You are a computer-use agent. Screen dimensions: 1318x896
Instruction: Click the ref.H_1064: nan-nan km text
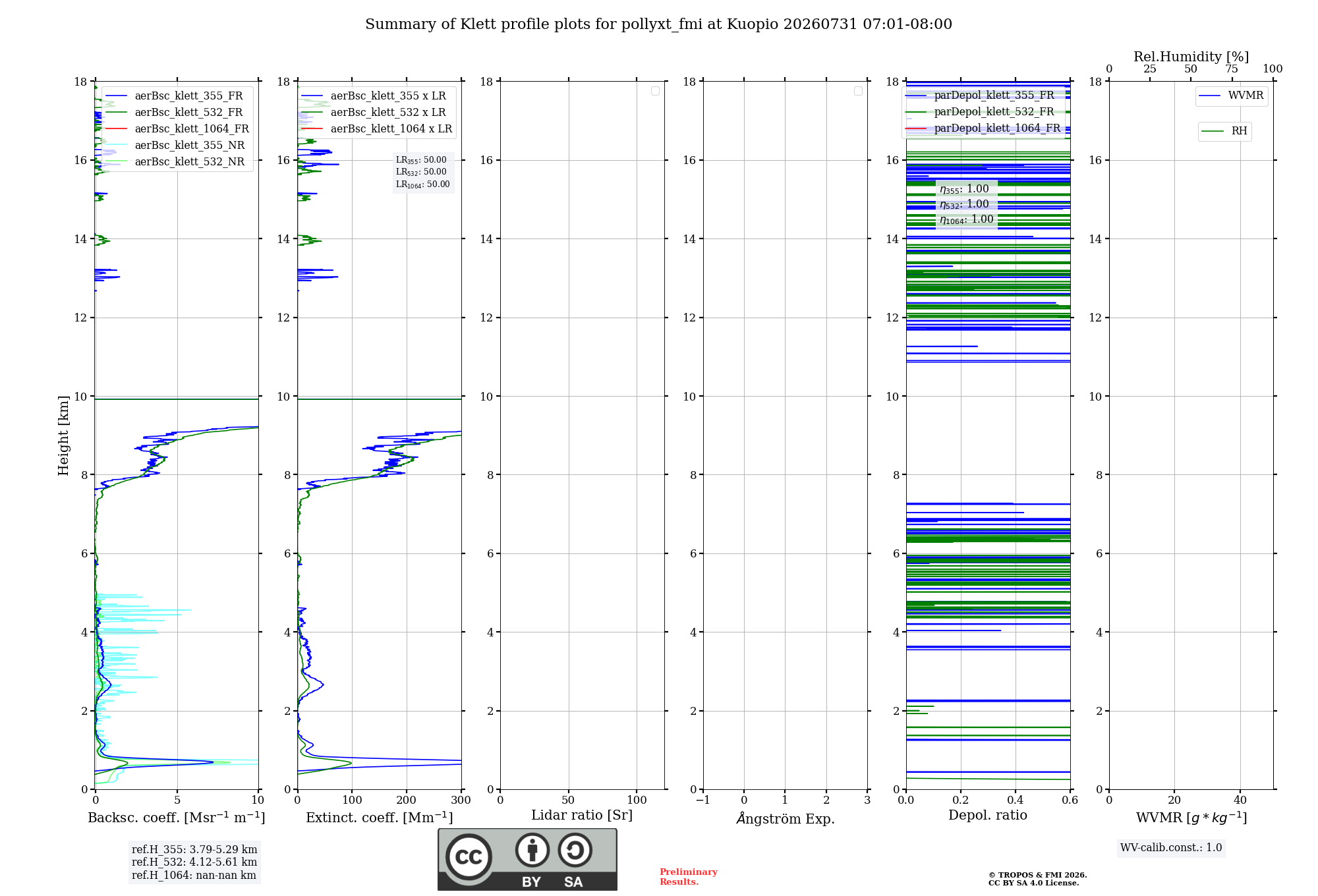tap(194, 876)
